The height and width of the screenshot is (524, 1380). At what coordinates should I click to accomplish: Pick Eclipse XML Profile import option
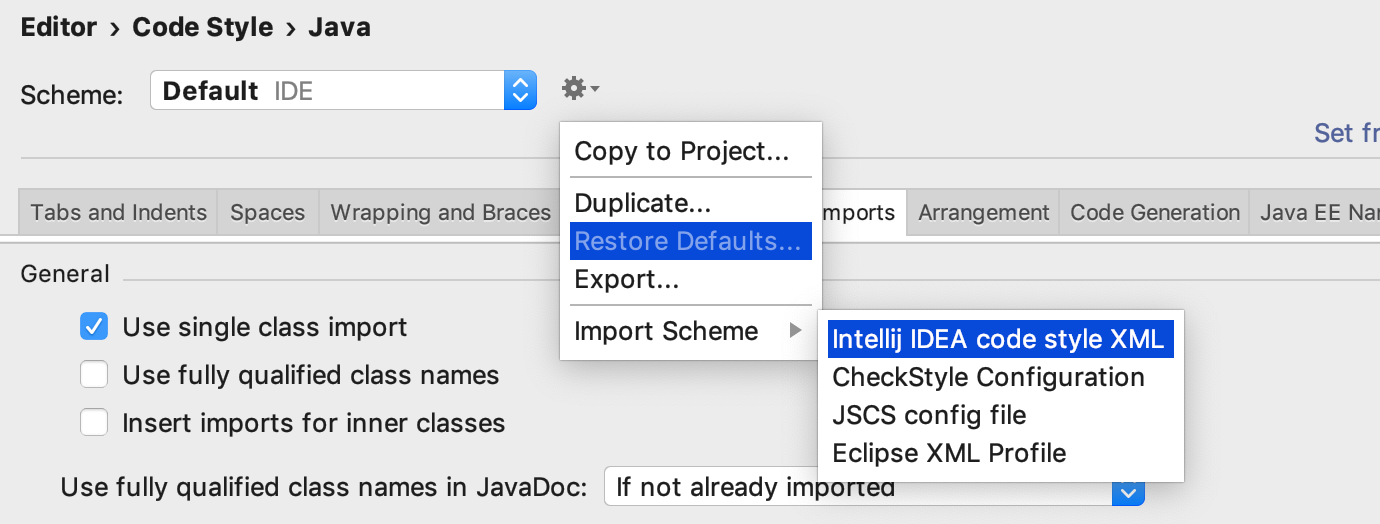coord(949,453)
